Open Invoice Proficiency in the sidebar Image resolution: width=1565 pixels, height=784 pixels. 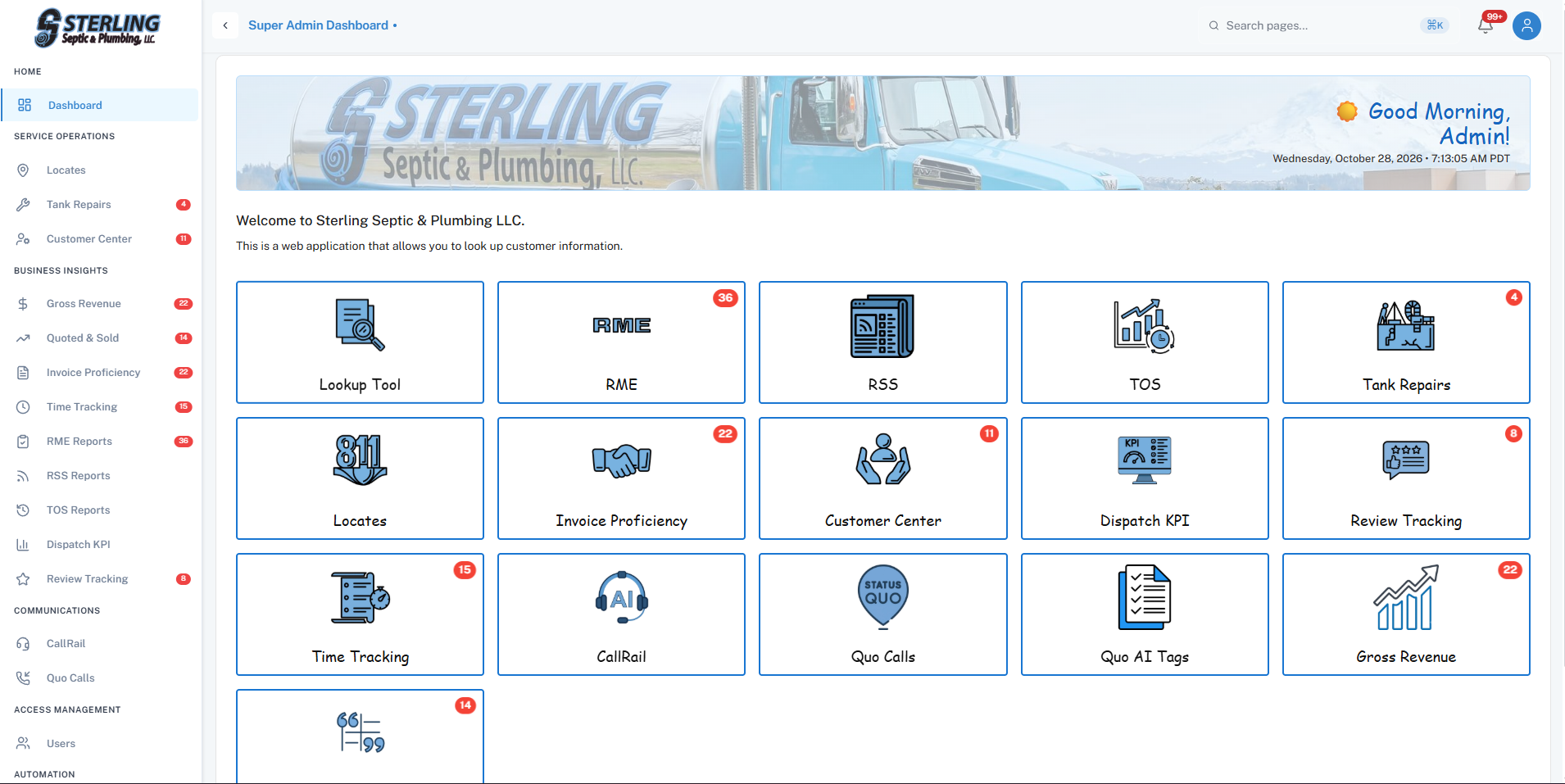(x=99, y=373)
